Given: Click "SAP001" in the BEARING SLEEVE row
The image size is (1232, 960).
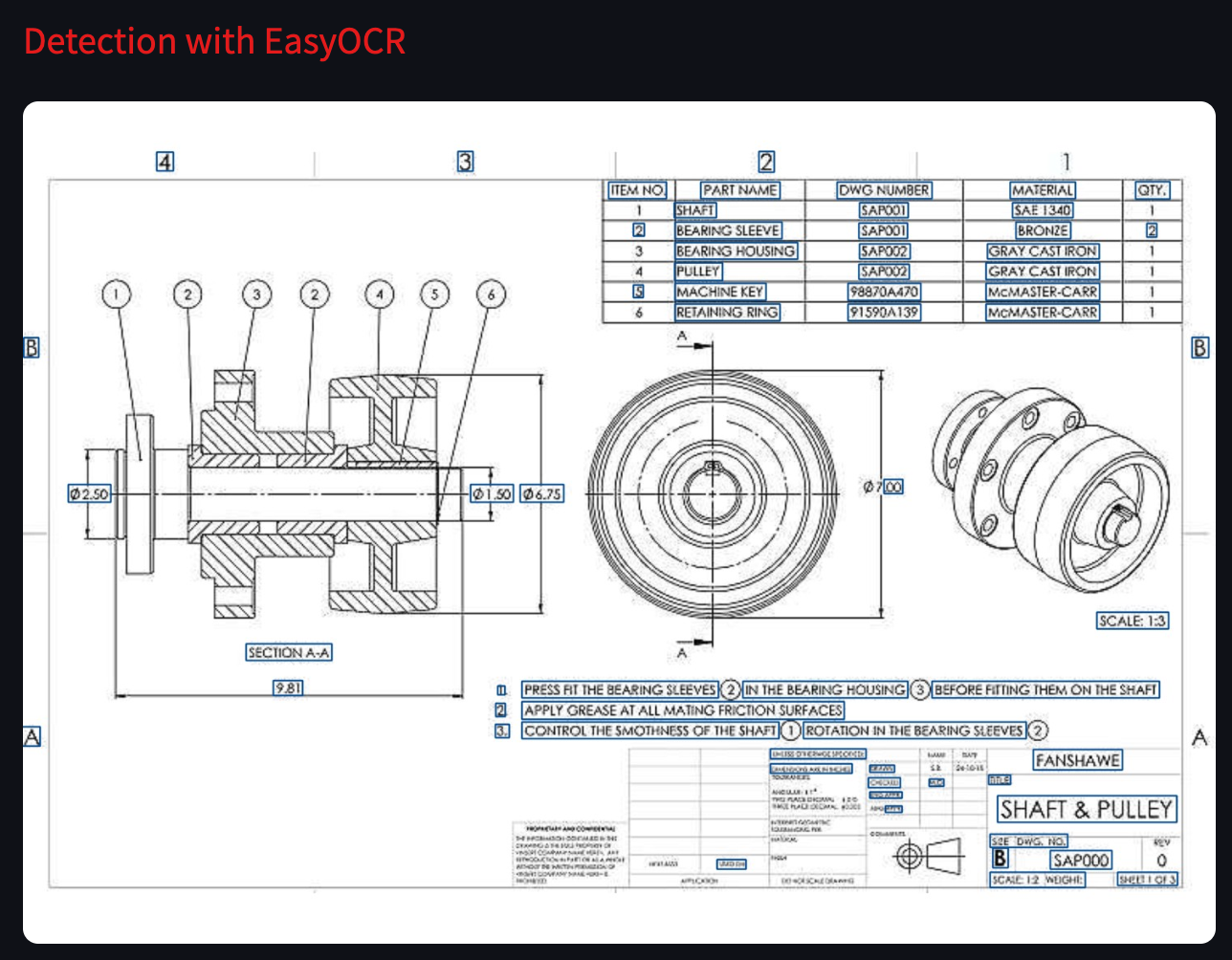Looking at the screenshot, I should (x=884, y=230).
